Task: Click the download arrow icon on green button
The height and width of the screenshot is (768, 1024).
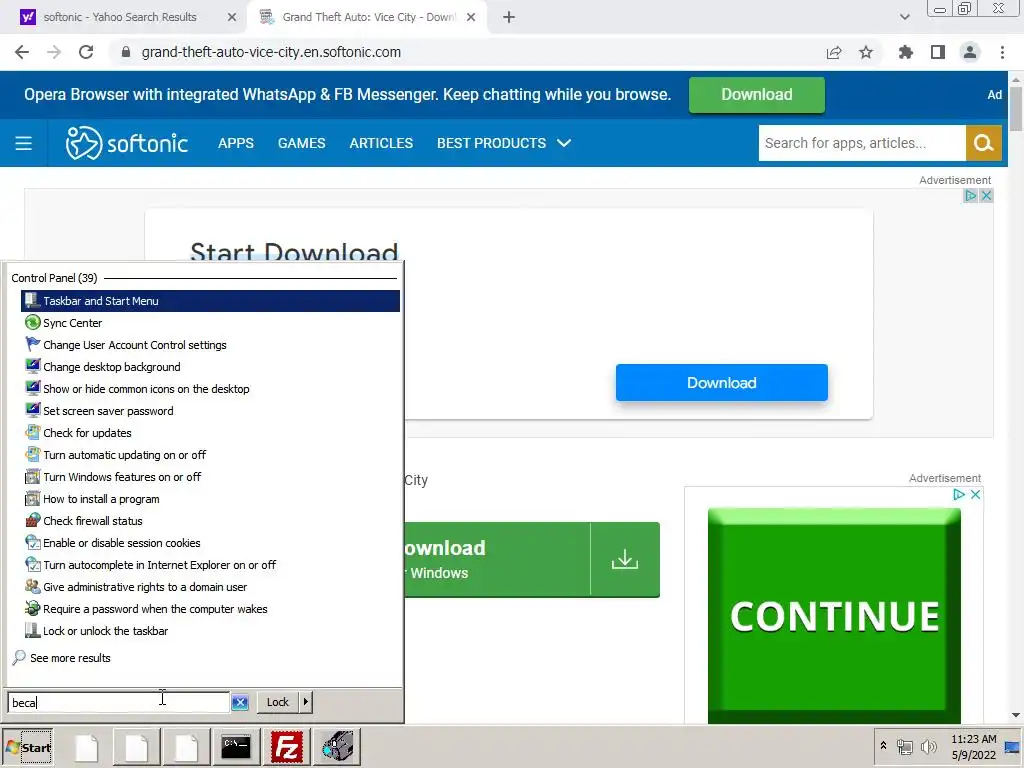Action: (625, 559)
